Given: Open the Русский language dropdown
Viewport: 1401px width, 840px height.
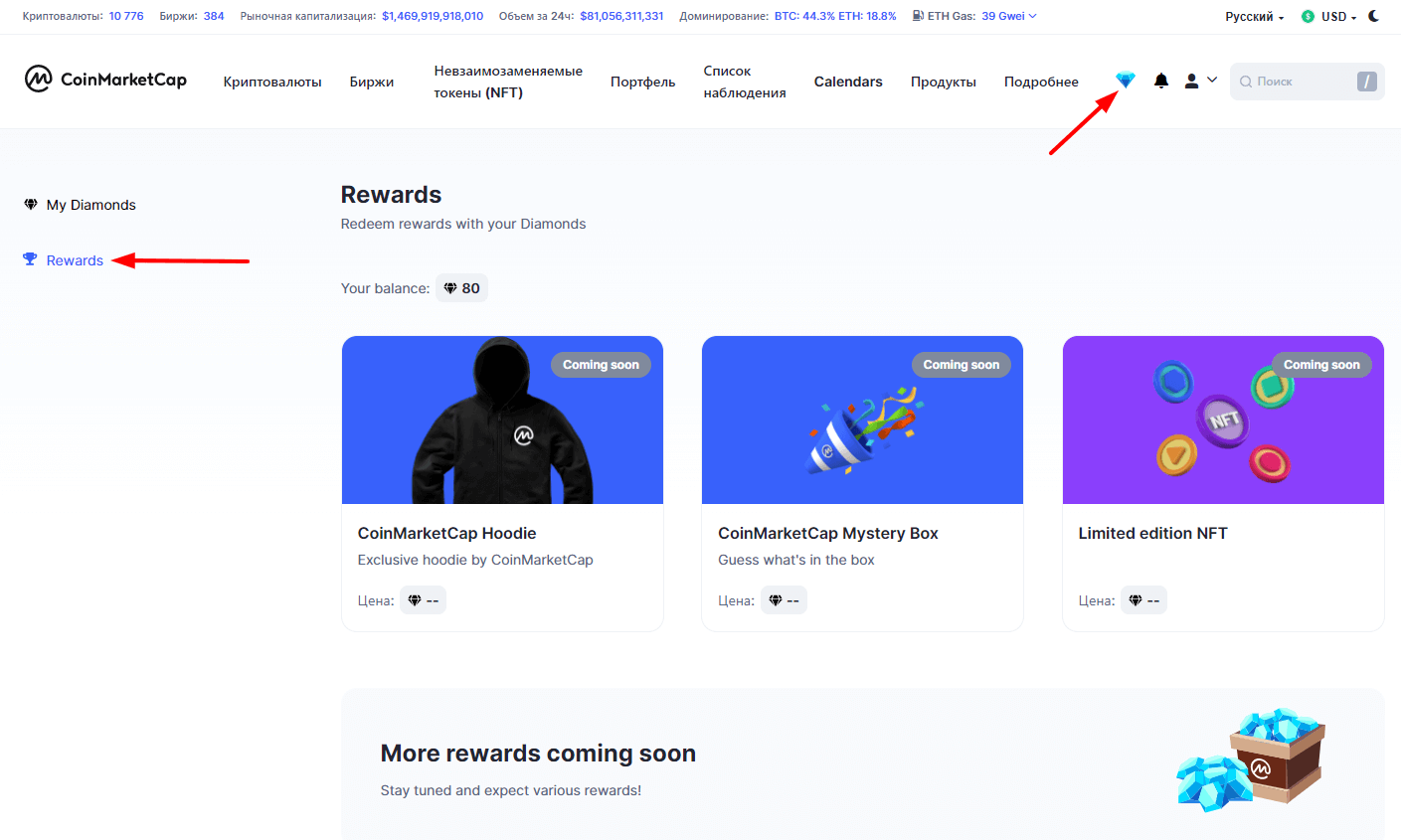Looking at the screenshot, I should (x=1254, y=17).
